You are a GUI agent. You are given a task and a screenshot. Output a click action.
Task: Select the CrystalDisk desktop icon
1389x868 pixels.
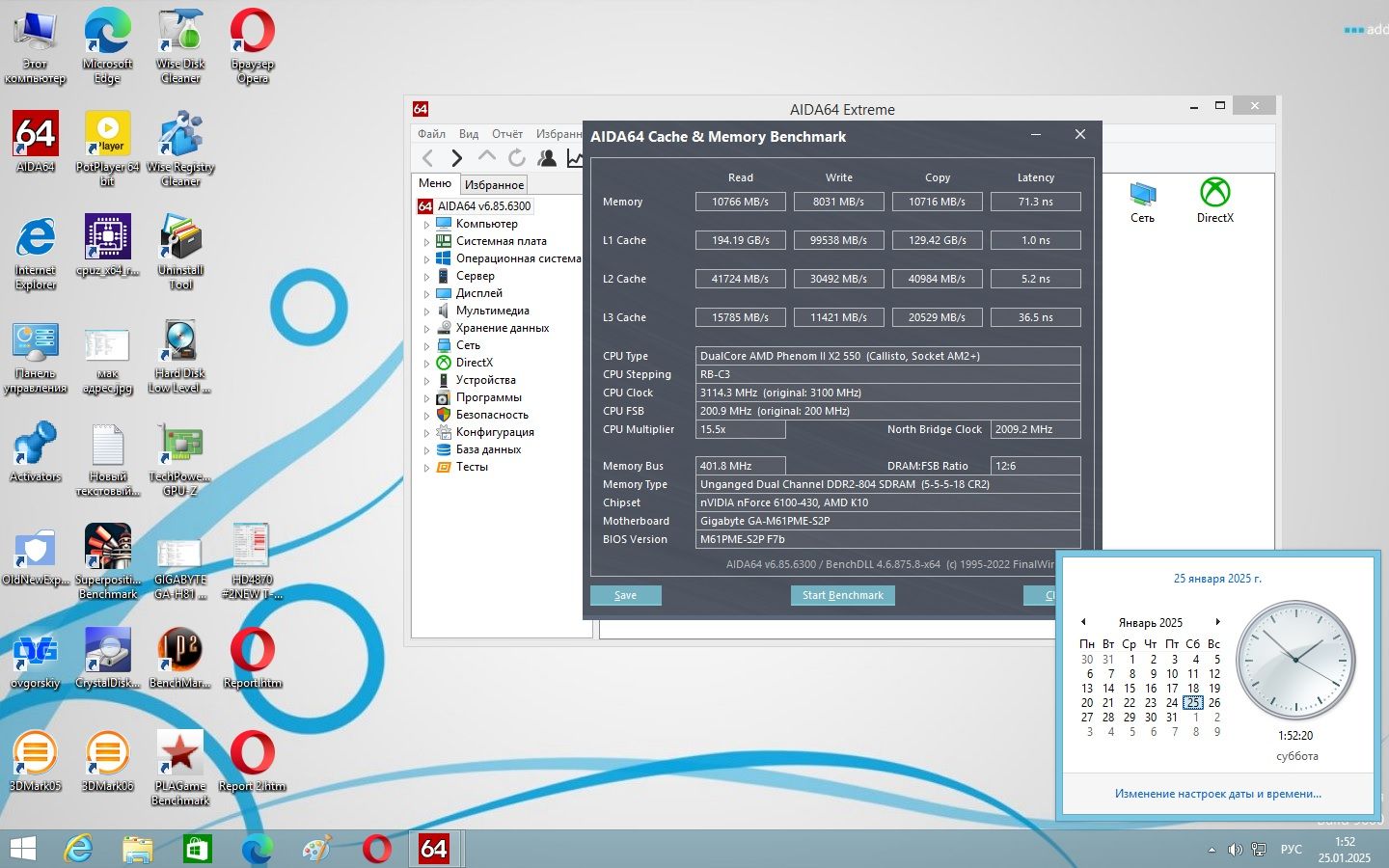108,659
